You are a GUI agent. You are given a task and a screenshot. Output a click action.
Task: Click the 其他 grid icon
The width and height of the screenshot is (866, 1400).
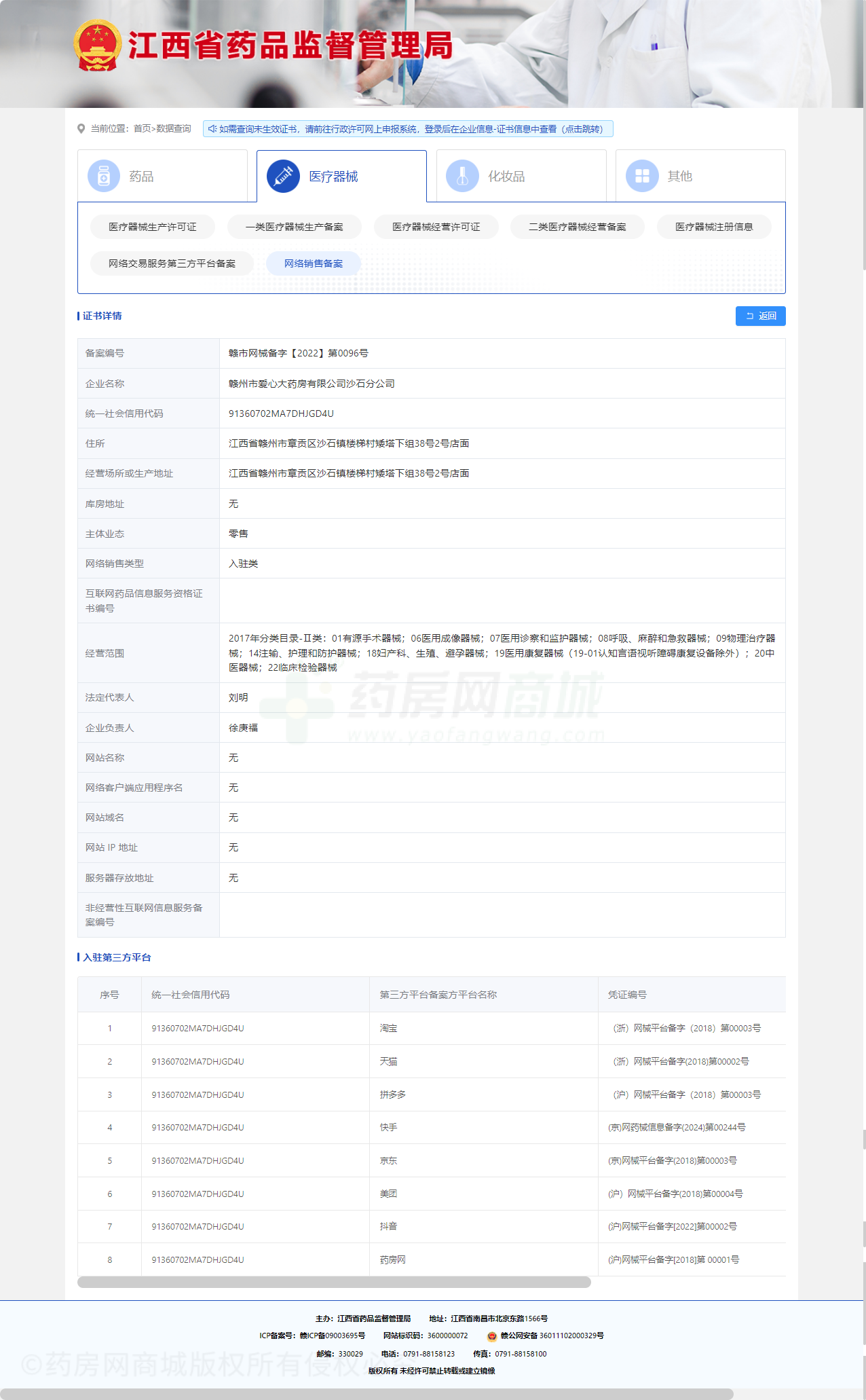click(x=641, y=177)
